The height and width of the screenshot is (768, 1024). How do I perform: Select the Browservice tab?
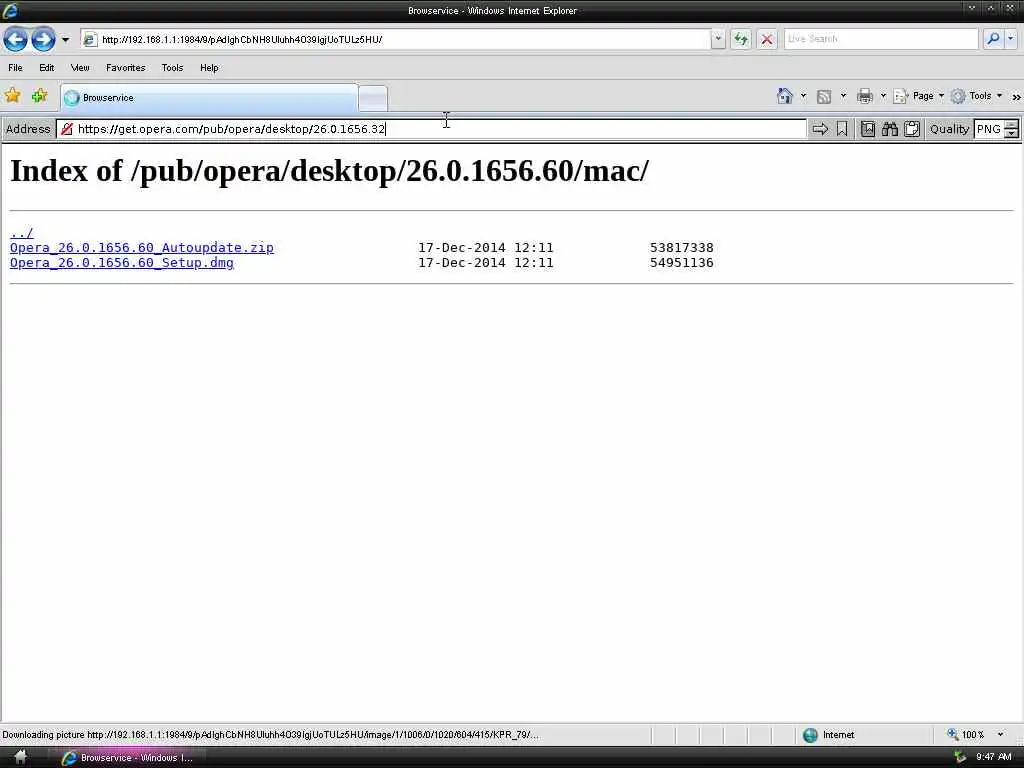[209, 97]
